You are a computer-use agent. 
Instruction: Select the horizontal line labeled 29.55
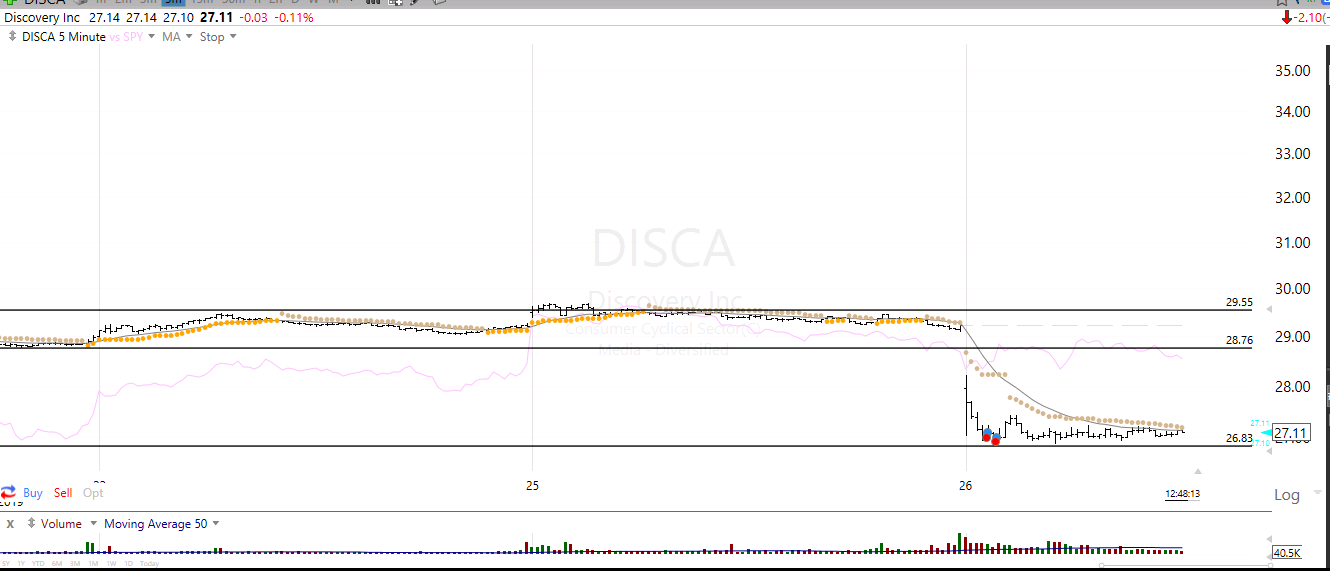(626, 310)
